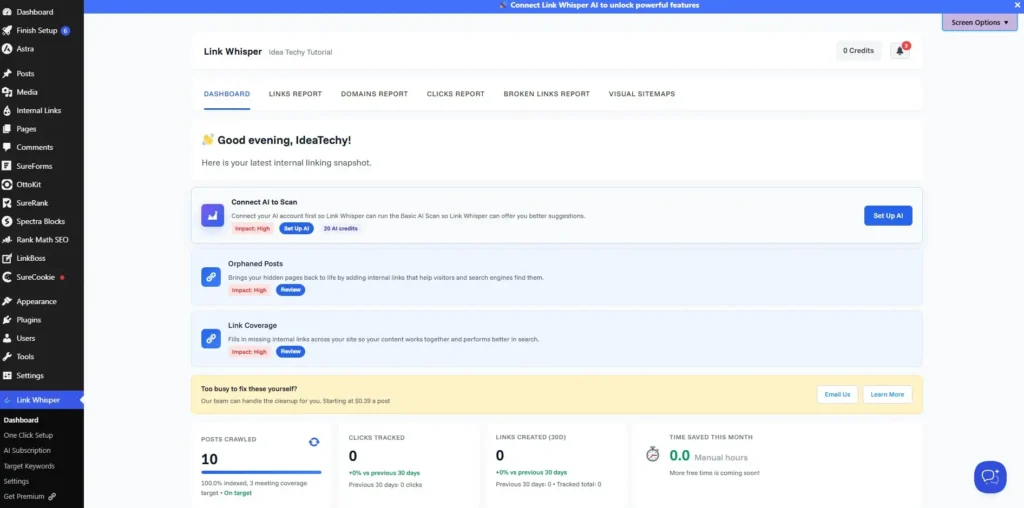This screenshot has width=1024, height=508.
Task: Open the Astra theme icon
Action: tap(7, 48)
